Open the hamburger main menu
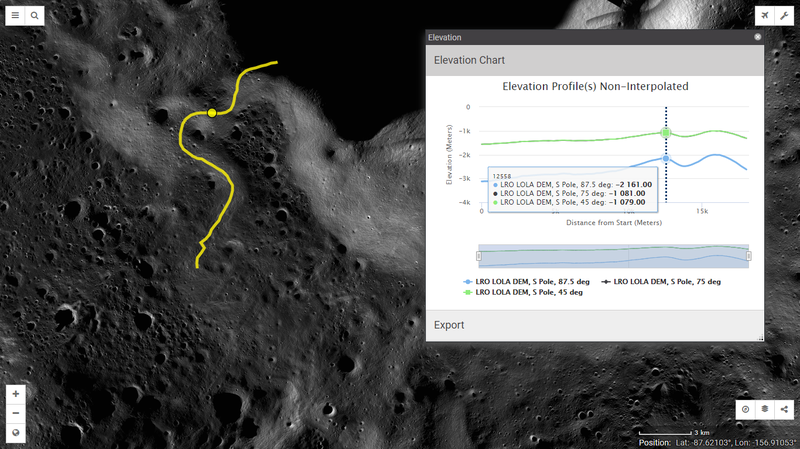800x449 pixels. [x=15, y=16]
